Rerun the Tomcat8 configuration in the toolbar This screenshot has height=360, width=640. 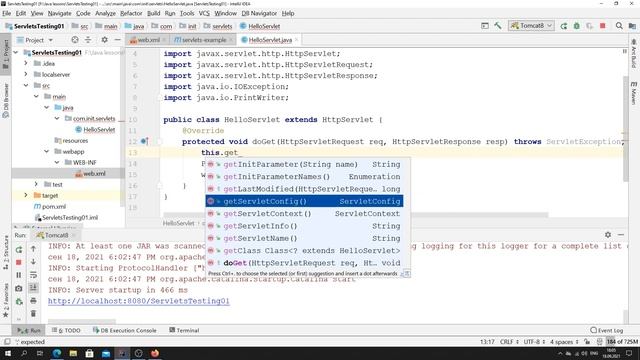[564, 26]
